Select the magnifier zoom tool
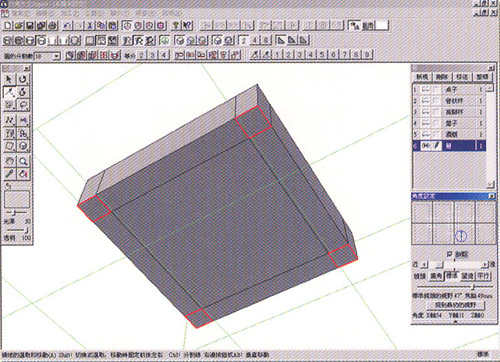 (23, 161)
